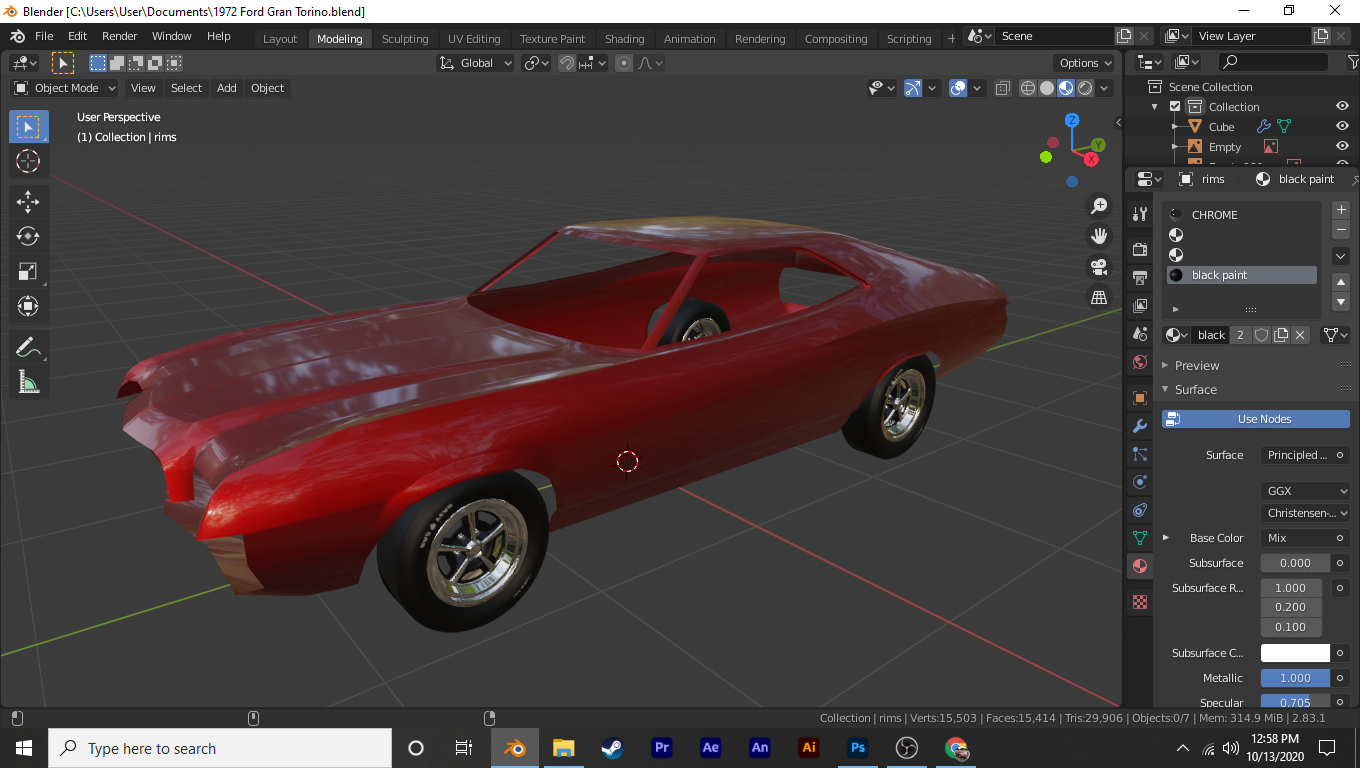
Task: Open the Object Data mesh properties tab
Action: [1139, 538]
